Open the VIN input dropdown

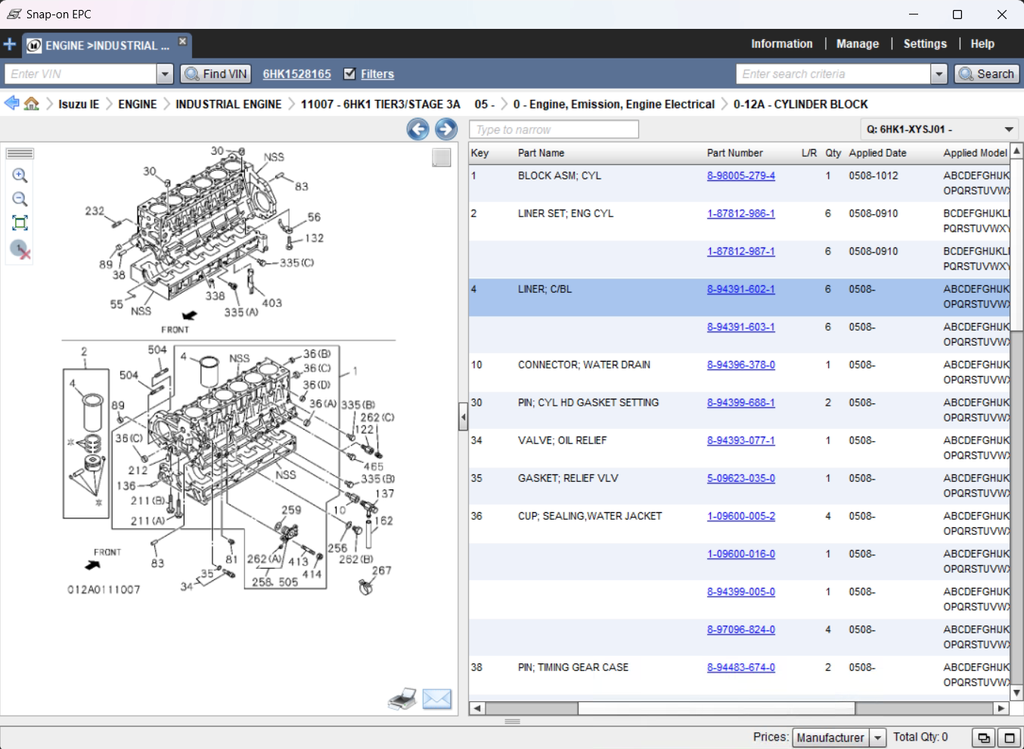tap(165, 74)
